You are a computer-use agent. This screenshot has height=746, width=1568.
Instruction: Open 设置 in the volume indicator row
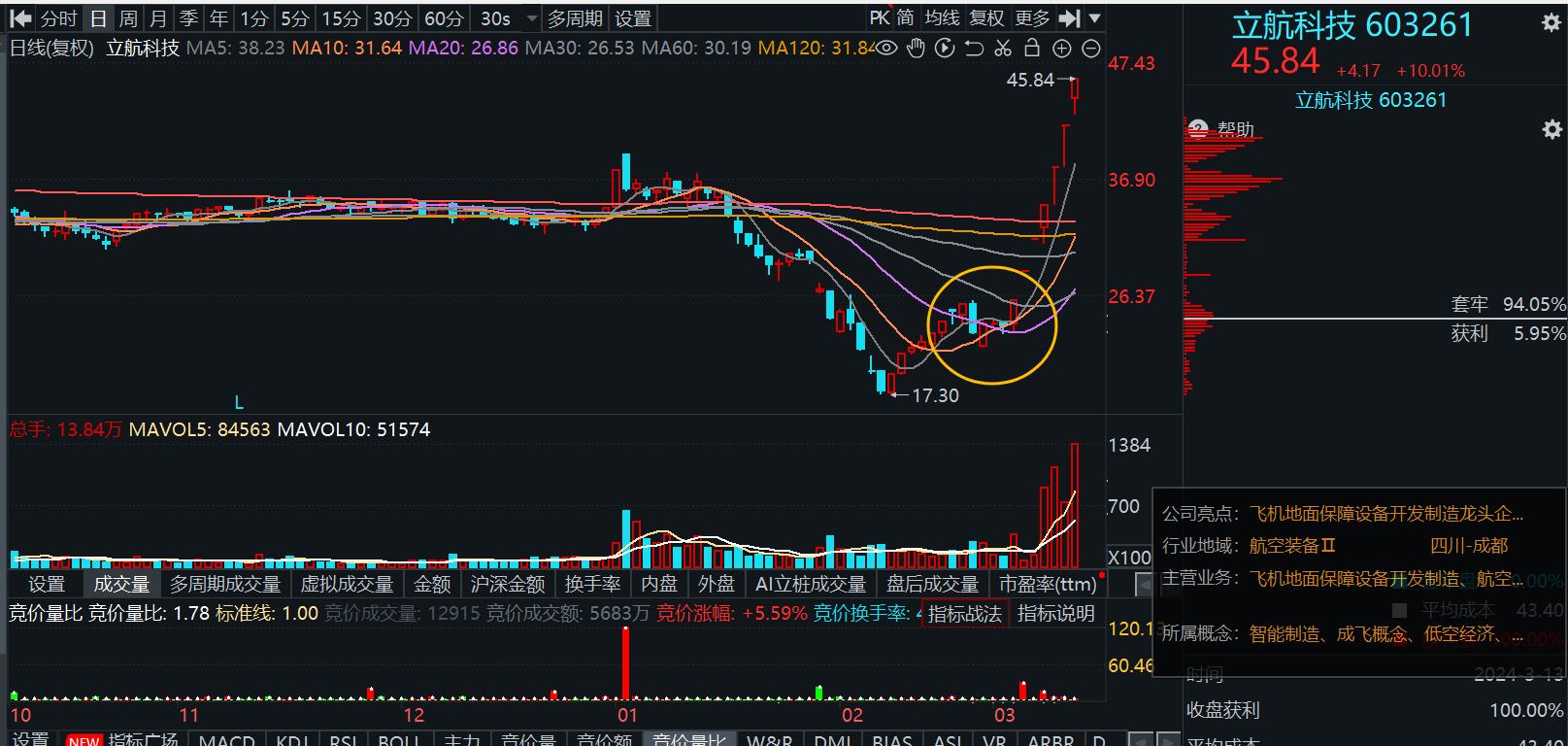click(47, 584)
